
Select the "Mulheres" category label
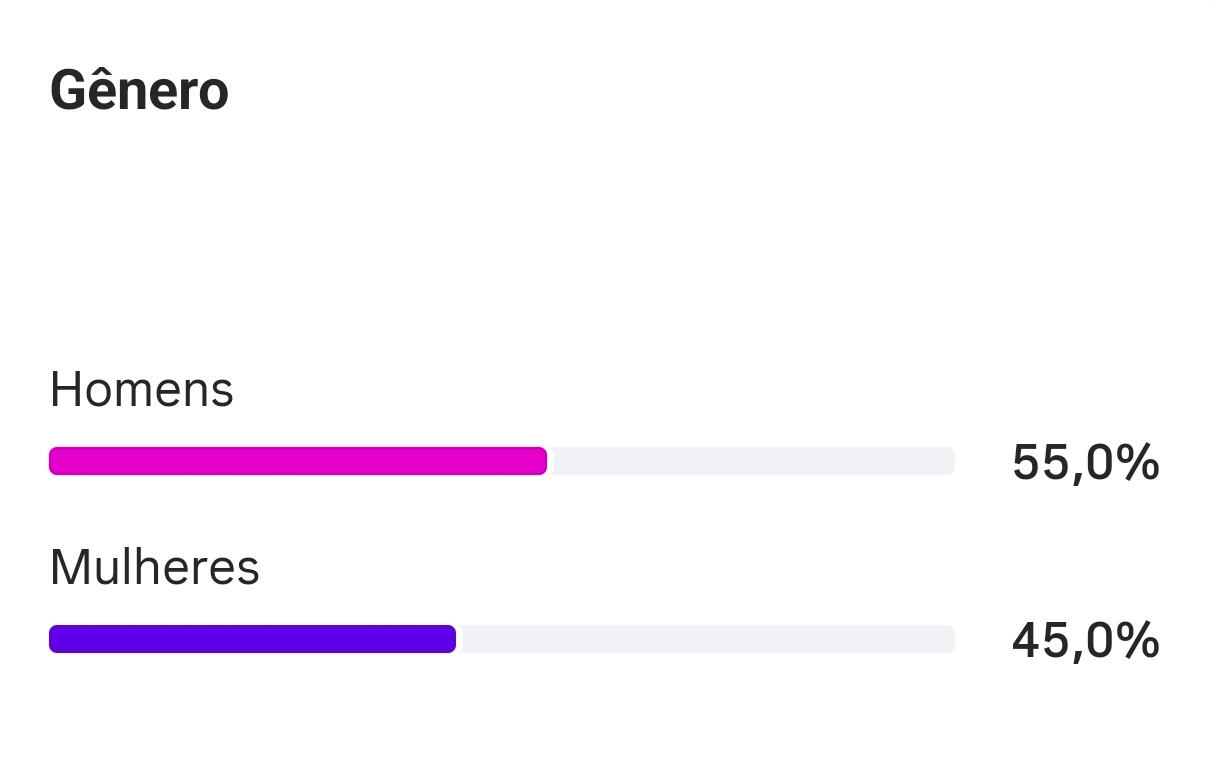pos(155,567)
